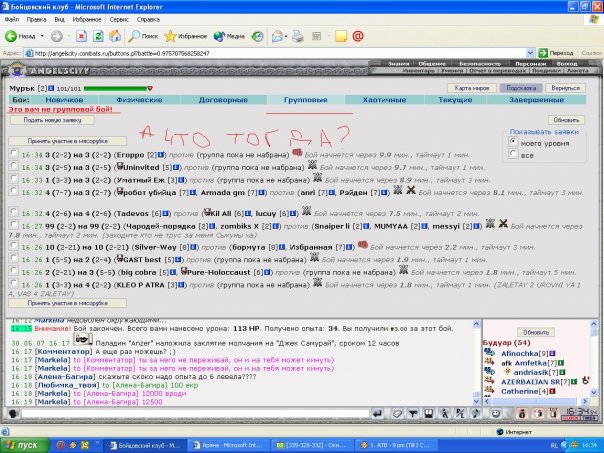Click the walking man chat toolbar icon

[445, 414]
